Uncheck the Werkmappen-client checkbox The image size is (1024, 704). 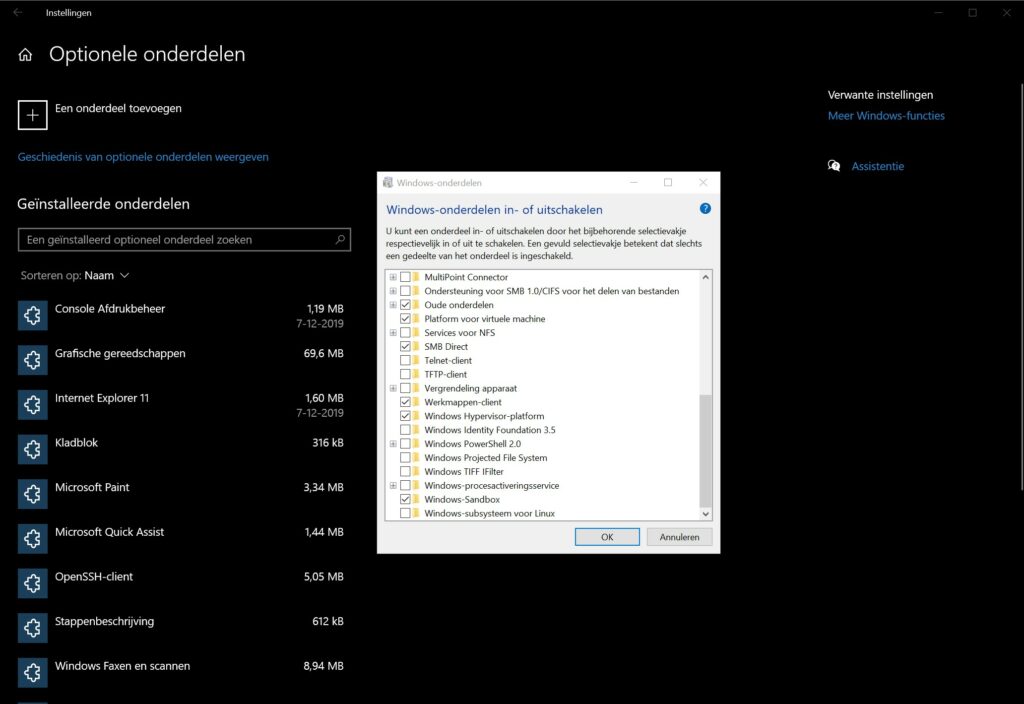[x=405, y=402]
